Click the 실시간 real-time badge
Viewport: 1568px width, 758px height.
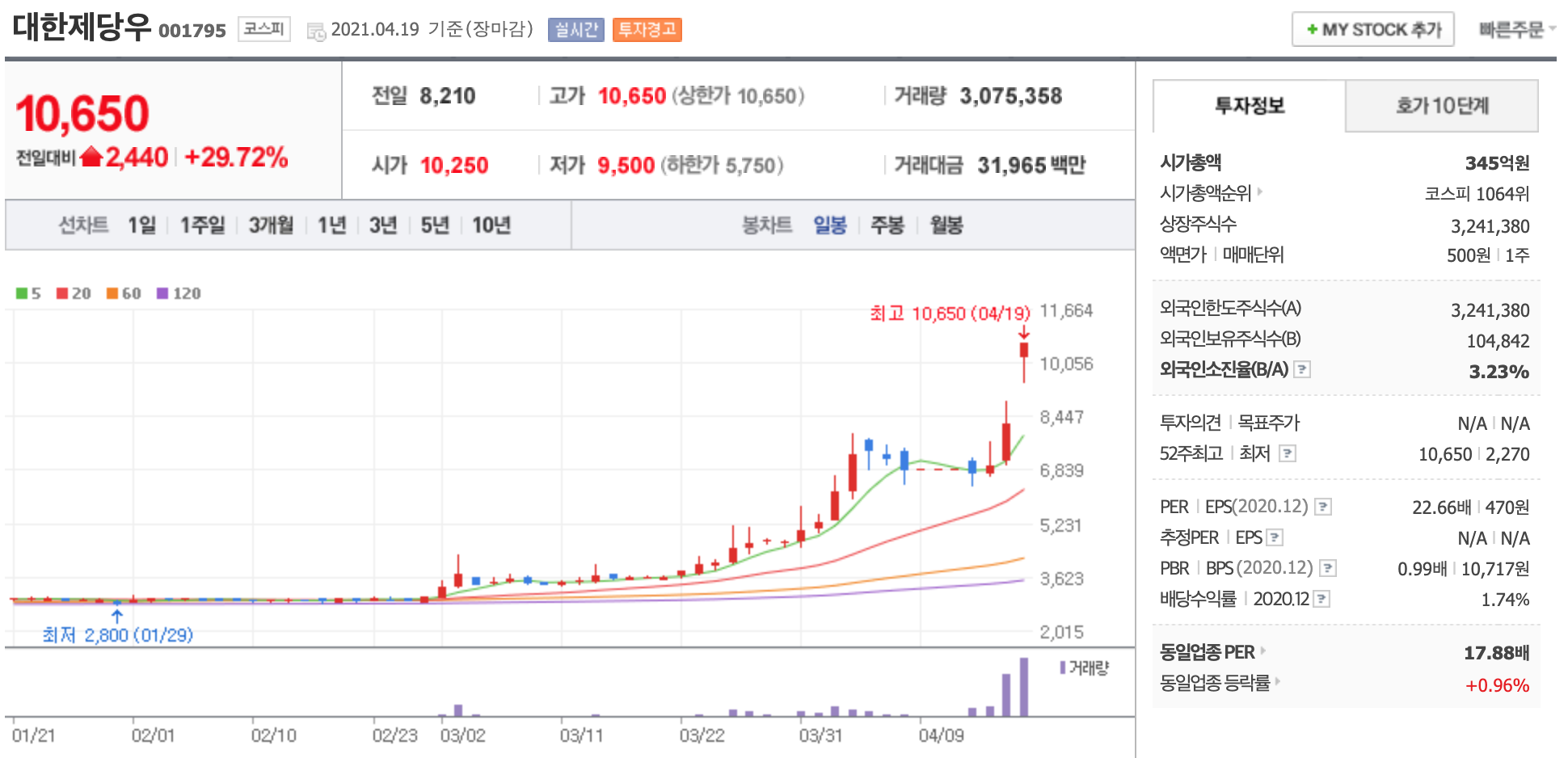575,30
